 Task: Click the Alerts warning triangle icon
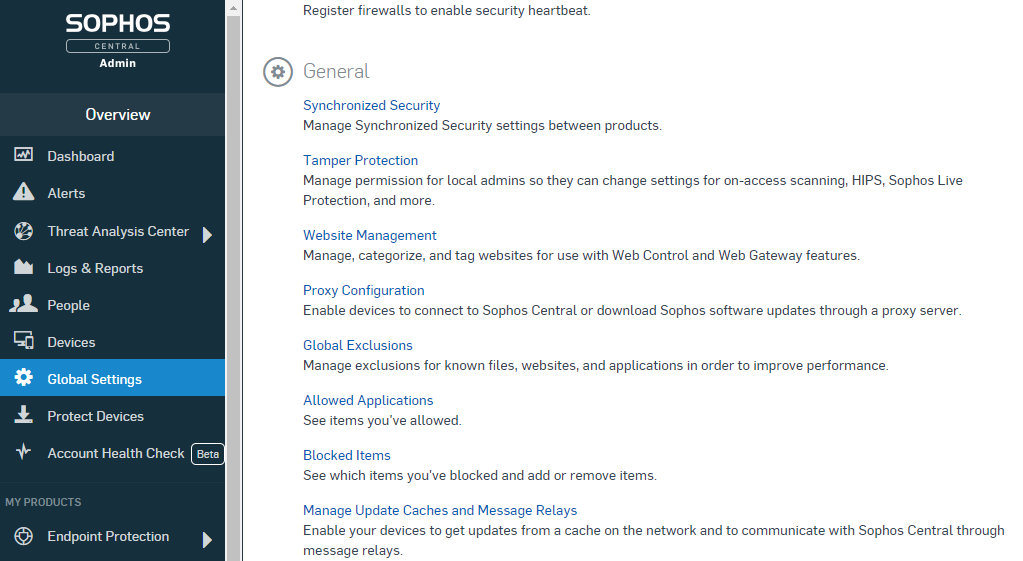point(23,193)
